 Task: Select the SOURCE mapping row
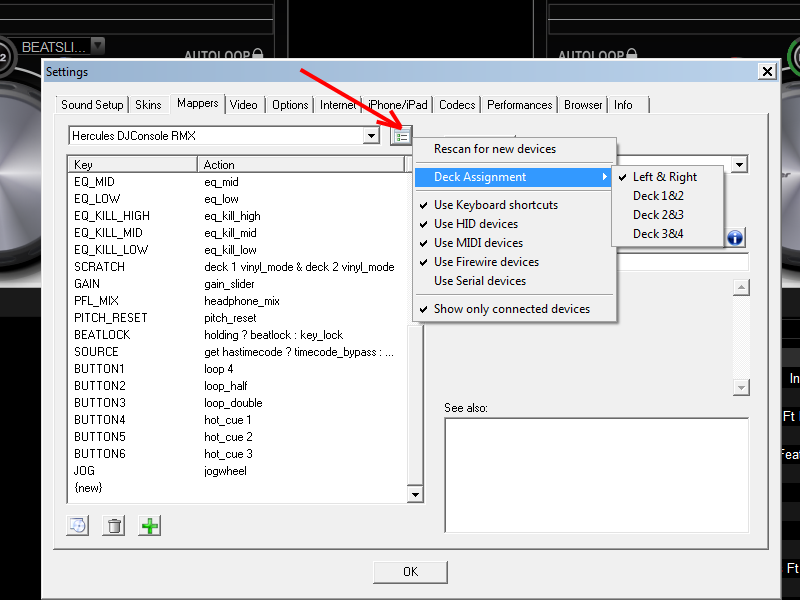point(238,352)
